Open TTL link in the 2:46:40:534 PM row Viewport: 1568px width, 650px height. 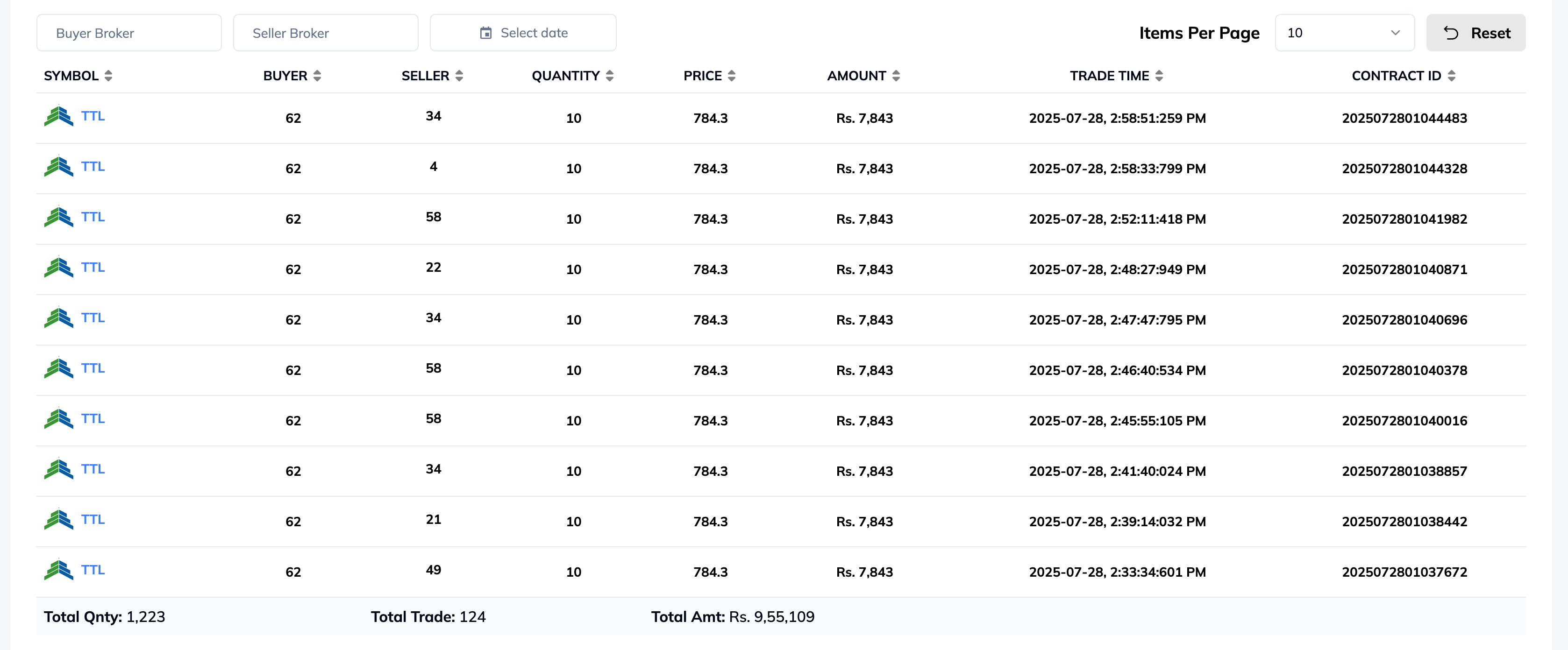(x=93, y=368)
